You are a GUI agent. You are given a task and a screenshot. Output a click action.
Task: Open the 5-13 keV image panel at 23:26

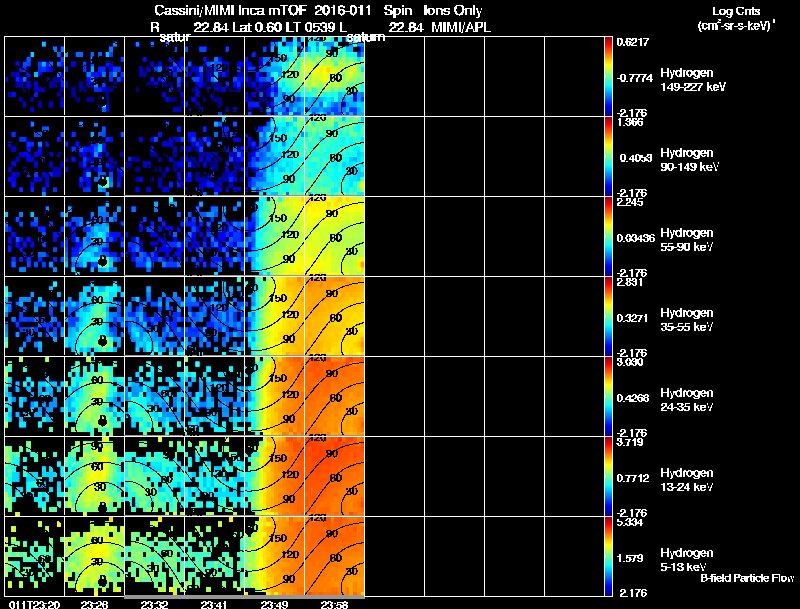(x=94, y=556)
